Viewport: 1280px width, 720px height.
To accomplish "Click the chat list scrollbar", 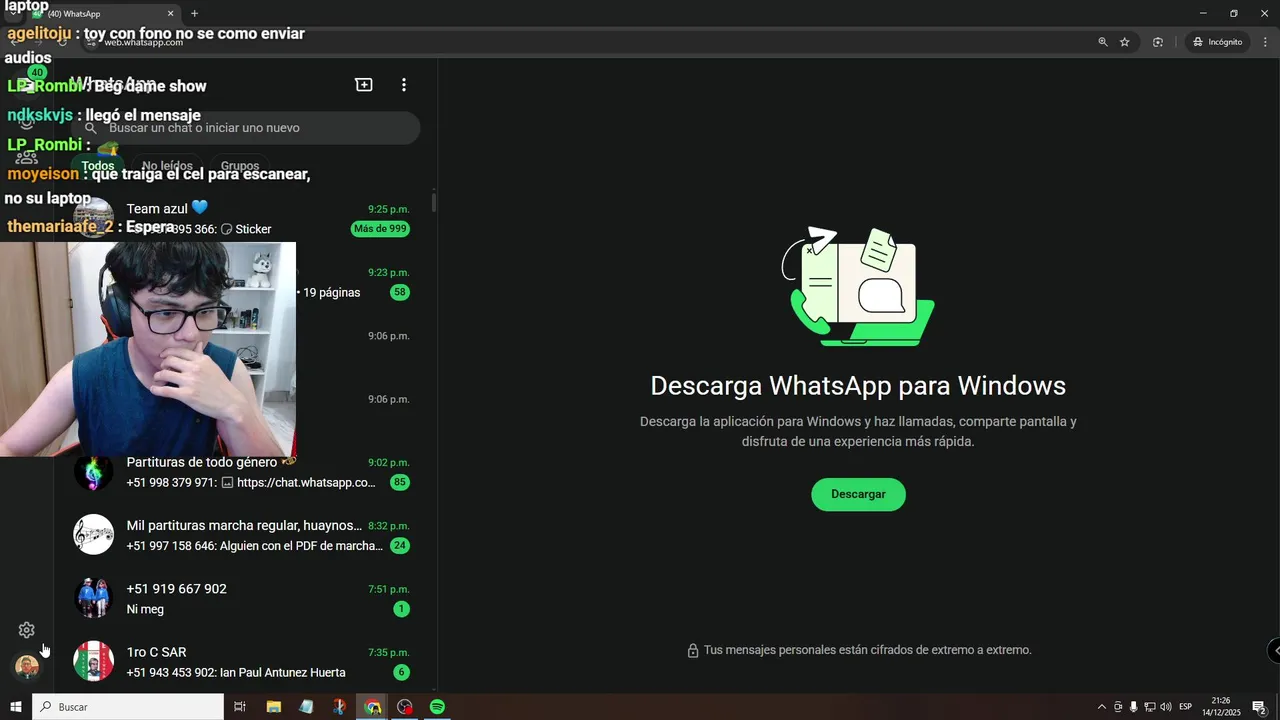I will [434, 203].
